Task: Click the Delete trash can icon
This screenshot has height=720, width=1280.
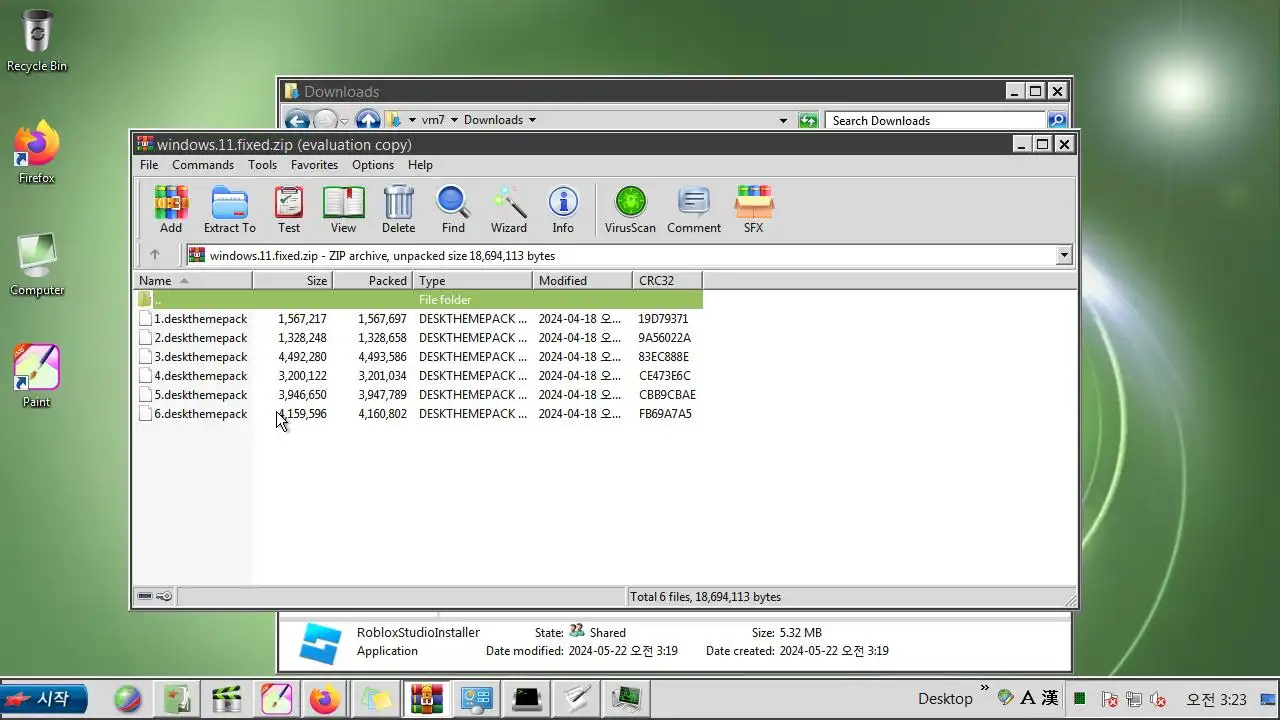Action: [398, 210]
